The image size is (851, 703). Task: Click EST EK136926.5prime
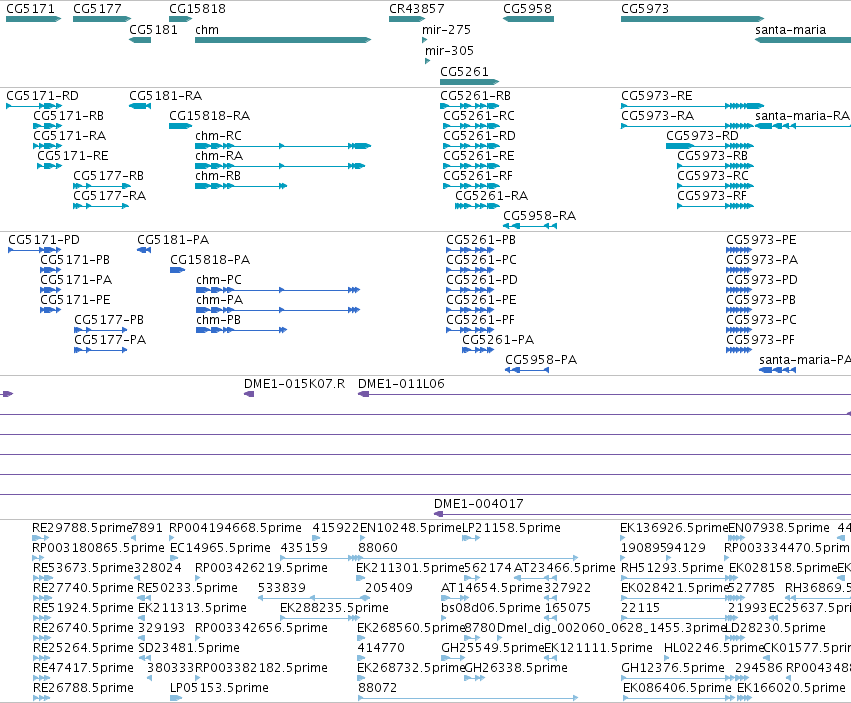(623, 538)
